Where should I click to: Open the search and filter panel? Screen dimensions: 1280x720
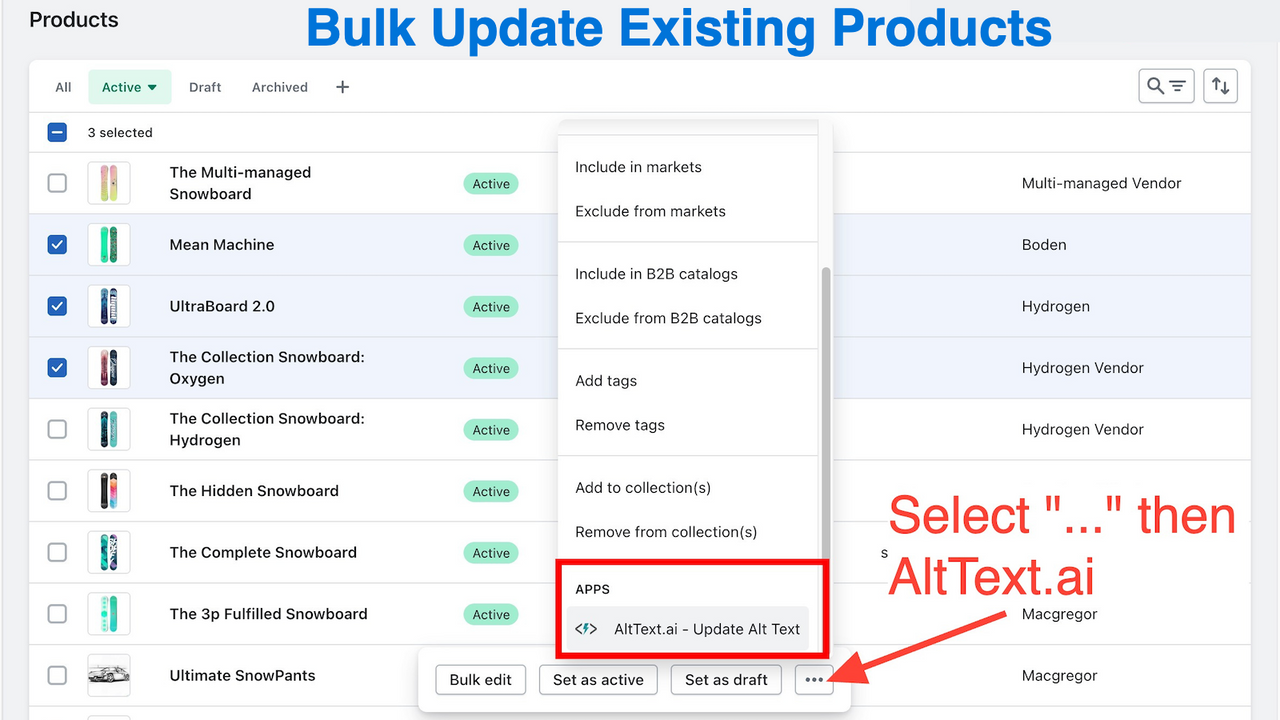(1166, 86)
